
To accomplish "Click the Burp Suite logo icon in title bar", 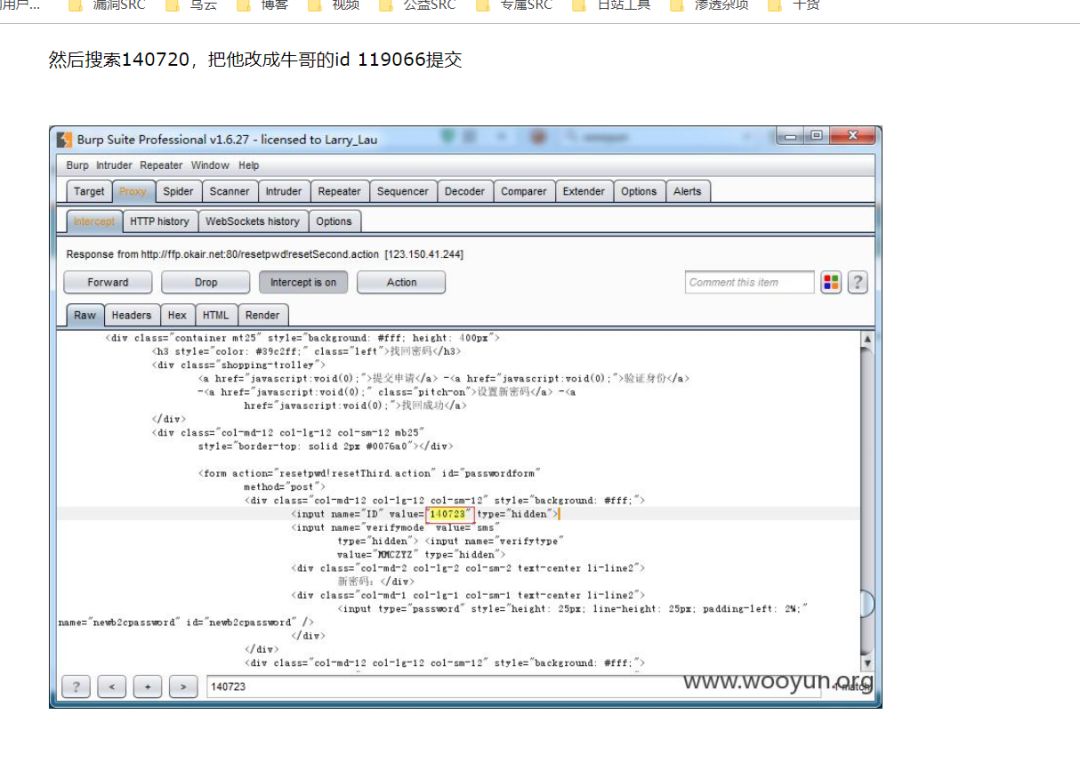I will (x=65, y=140).
